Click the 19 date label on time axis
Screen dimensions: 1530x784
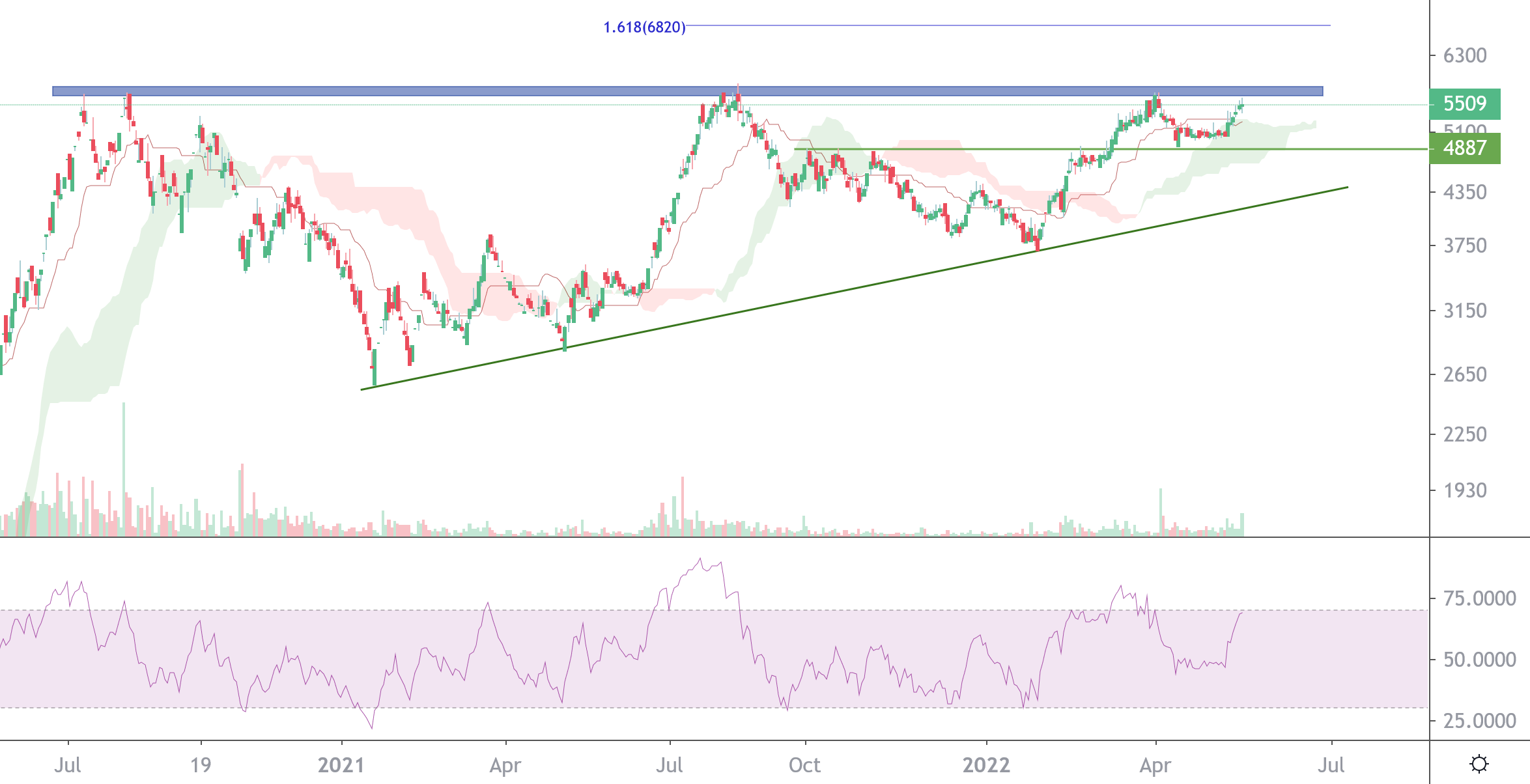[x=201, y=764]
